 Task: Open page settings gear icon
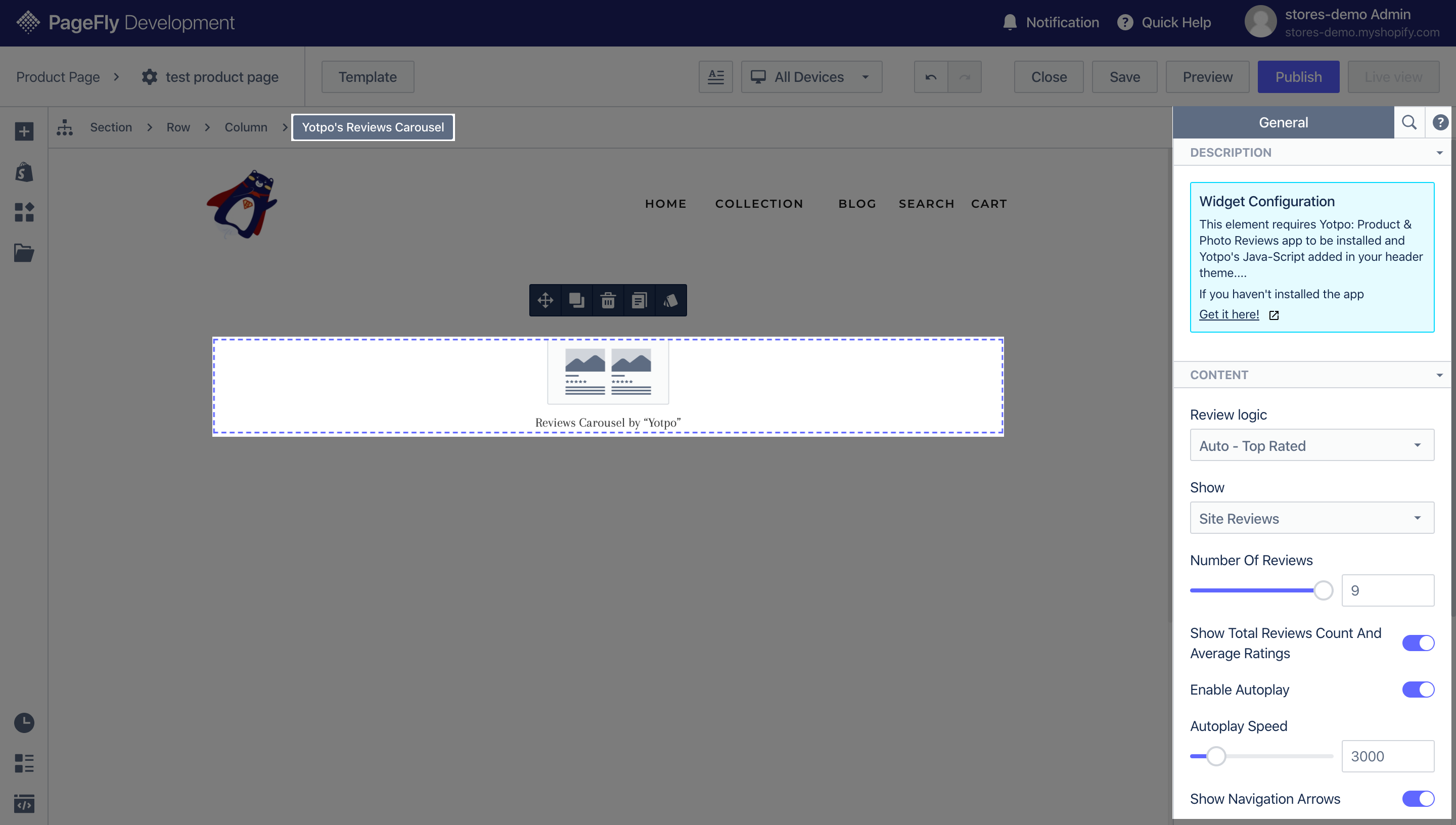(149, 76)
